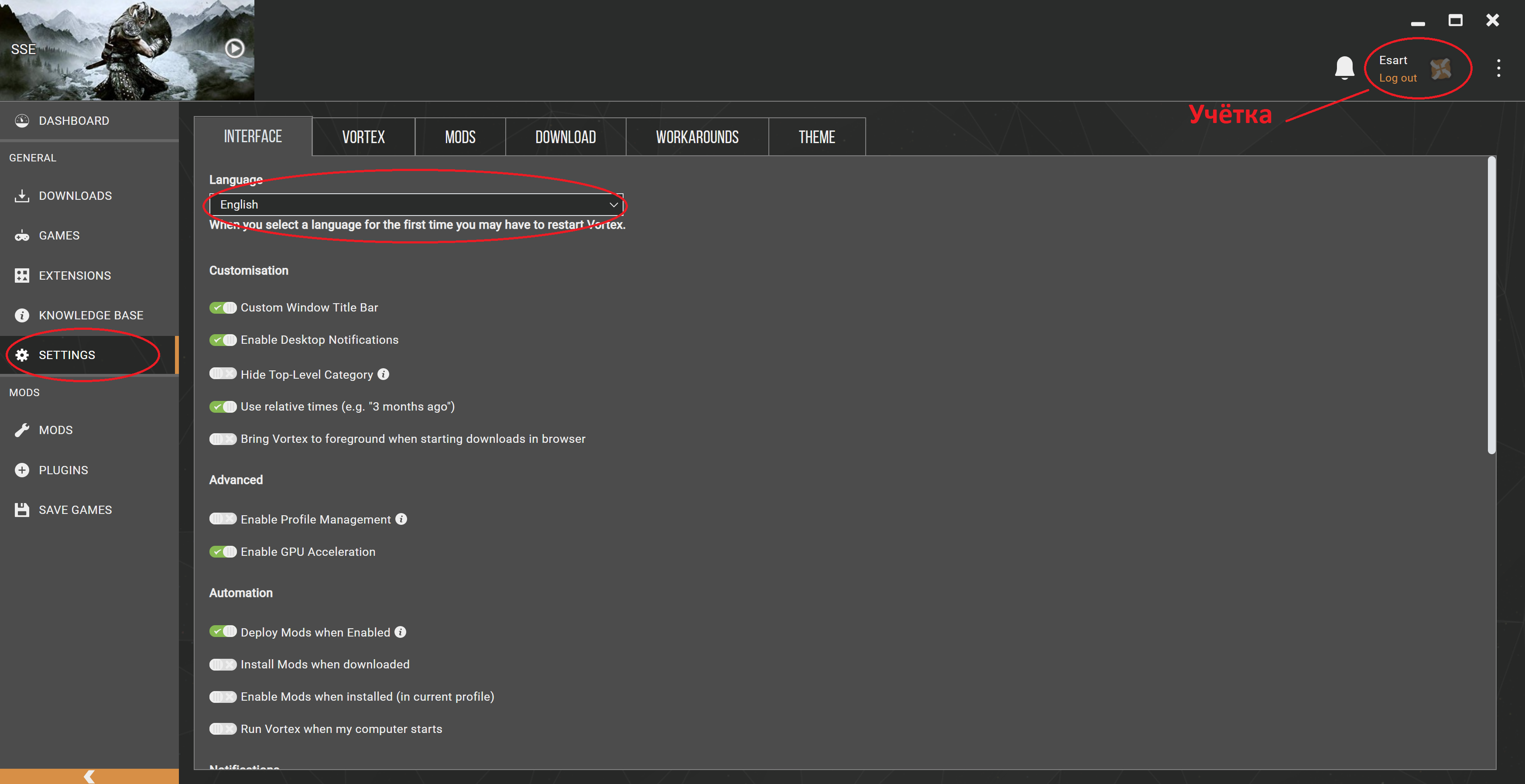Switch to the Theme tab

click(816, 137)
